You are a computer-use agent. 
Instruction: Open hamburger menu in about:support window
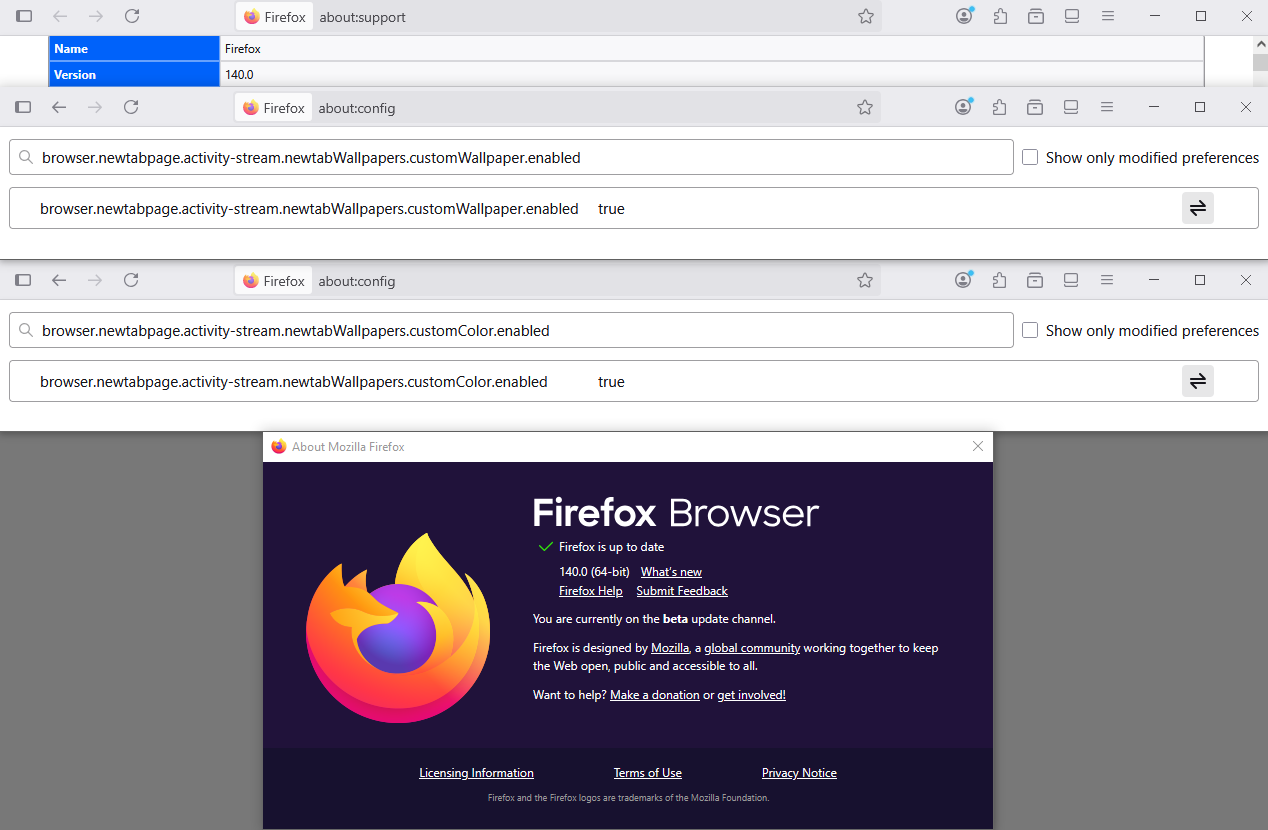point(1108,16)
